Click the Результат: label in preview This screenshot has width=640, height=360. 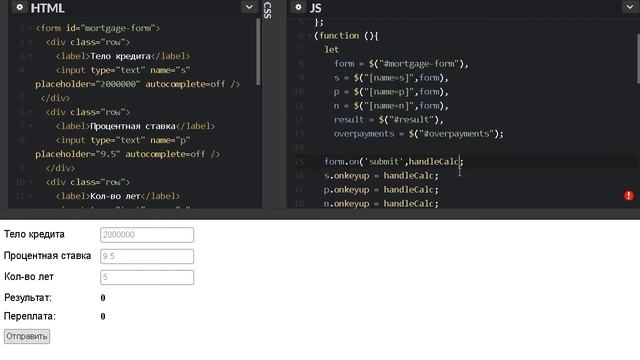click(x=28, y=298)
